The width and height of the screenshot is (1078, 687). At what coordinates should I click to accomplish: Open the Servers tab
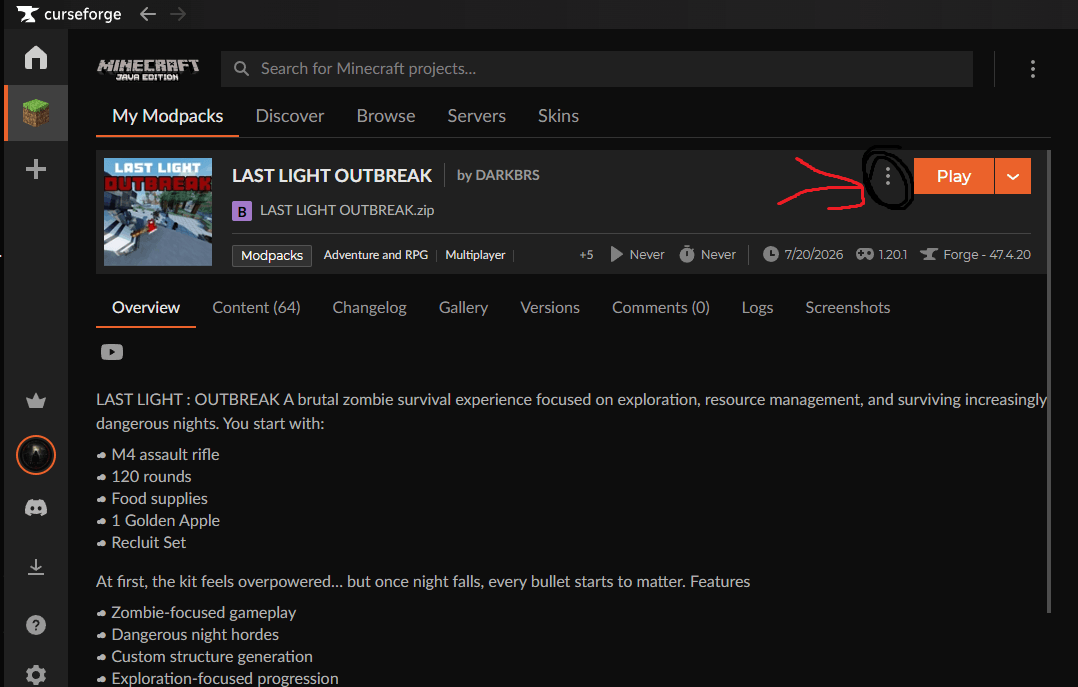(476, 116)
